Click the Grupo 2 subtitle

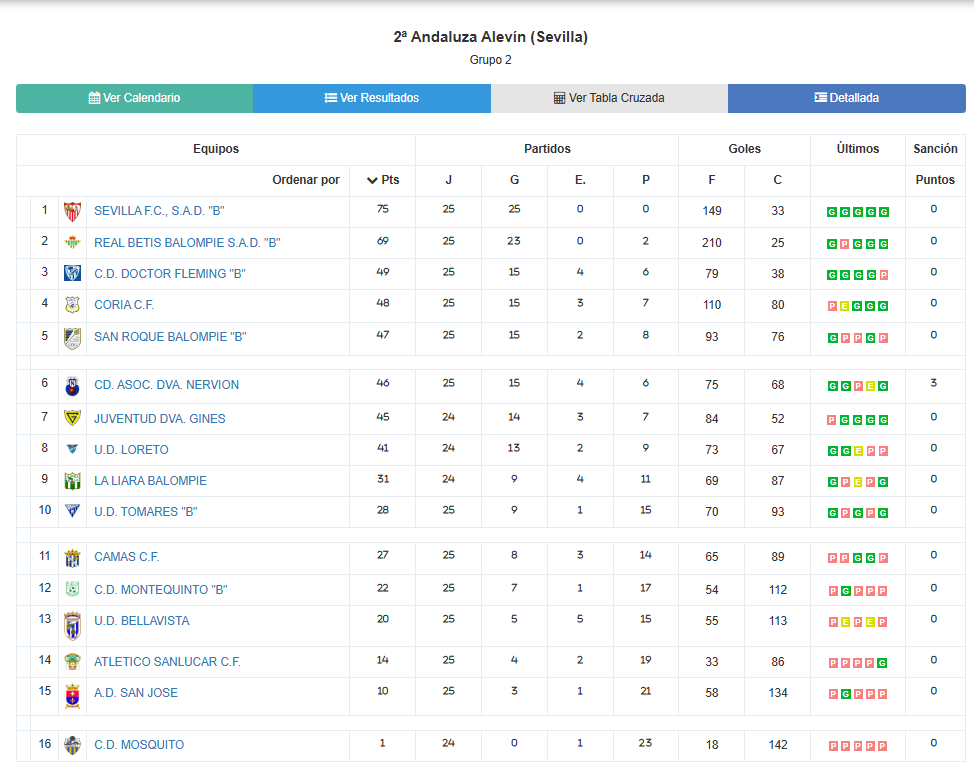point(491,60)
